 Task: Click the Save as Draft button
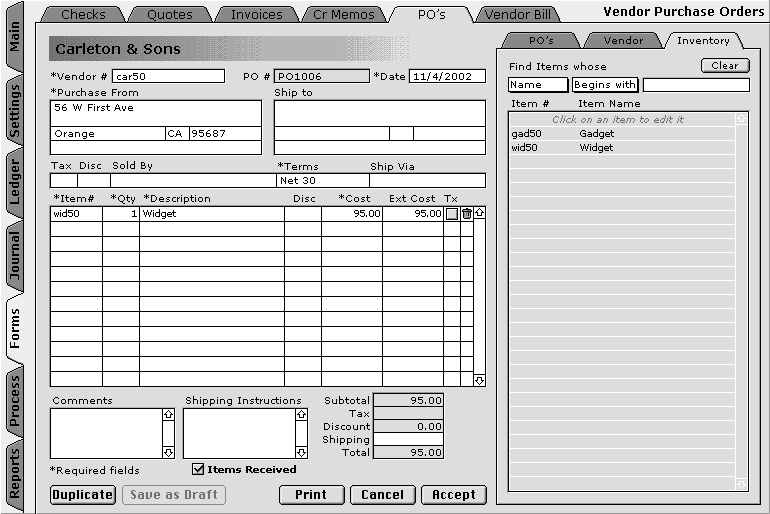tap(174, 494)
